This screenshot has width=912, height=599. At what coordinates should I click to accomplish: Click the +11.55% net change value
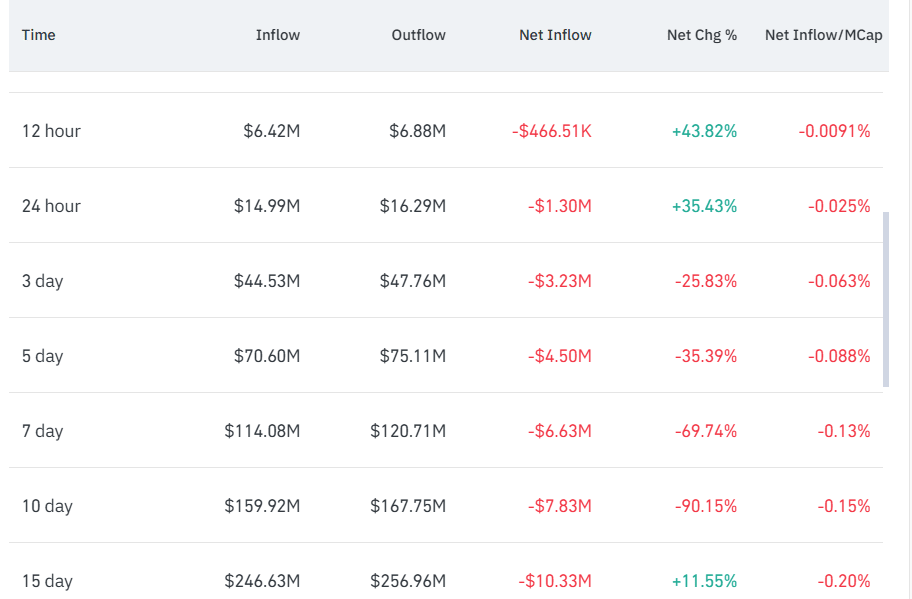pos(704,581)
